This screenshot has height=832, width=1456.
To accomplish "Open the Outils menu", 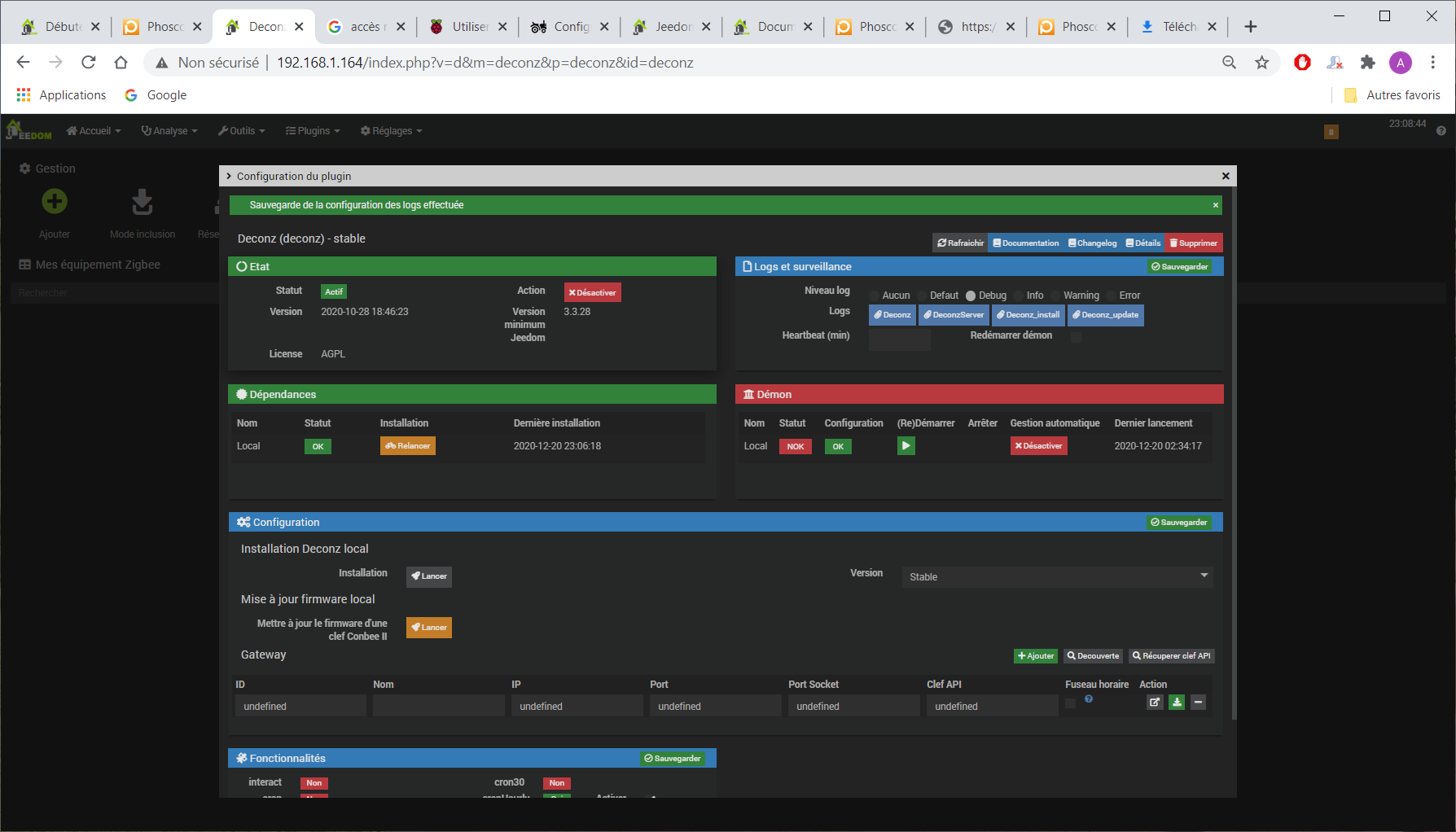I will coord(241,131).
